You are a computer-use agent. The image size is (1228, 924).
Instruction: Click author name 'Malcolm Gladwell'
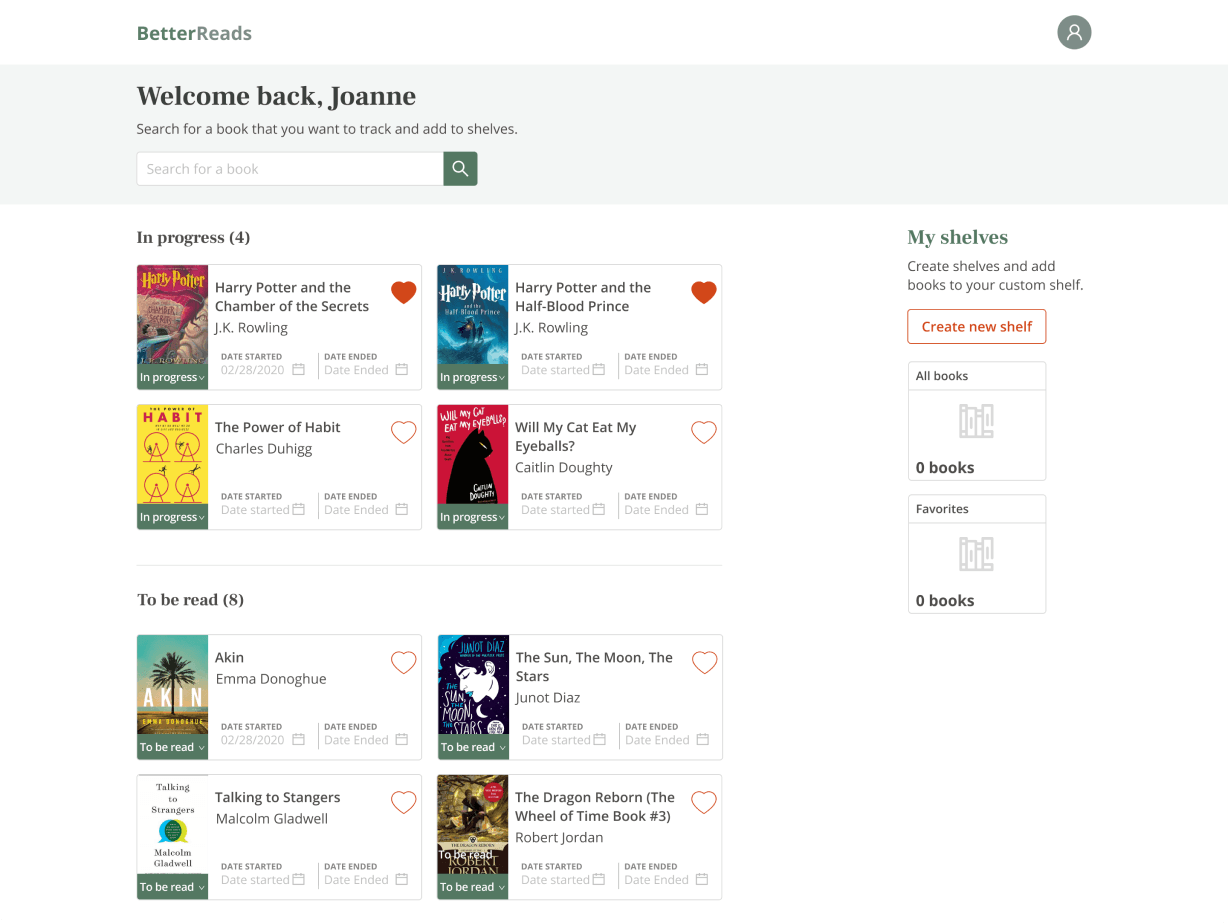[272, 819]
